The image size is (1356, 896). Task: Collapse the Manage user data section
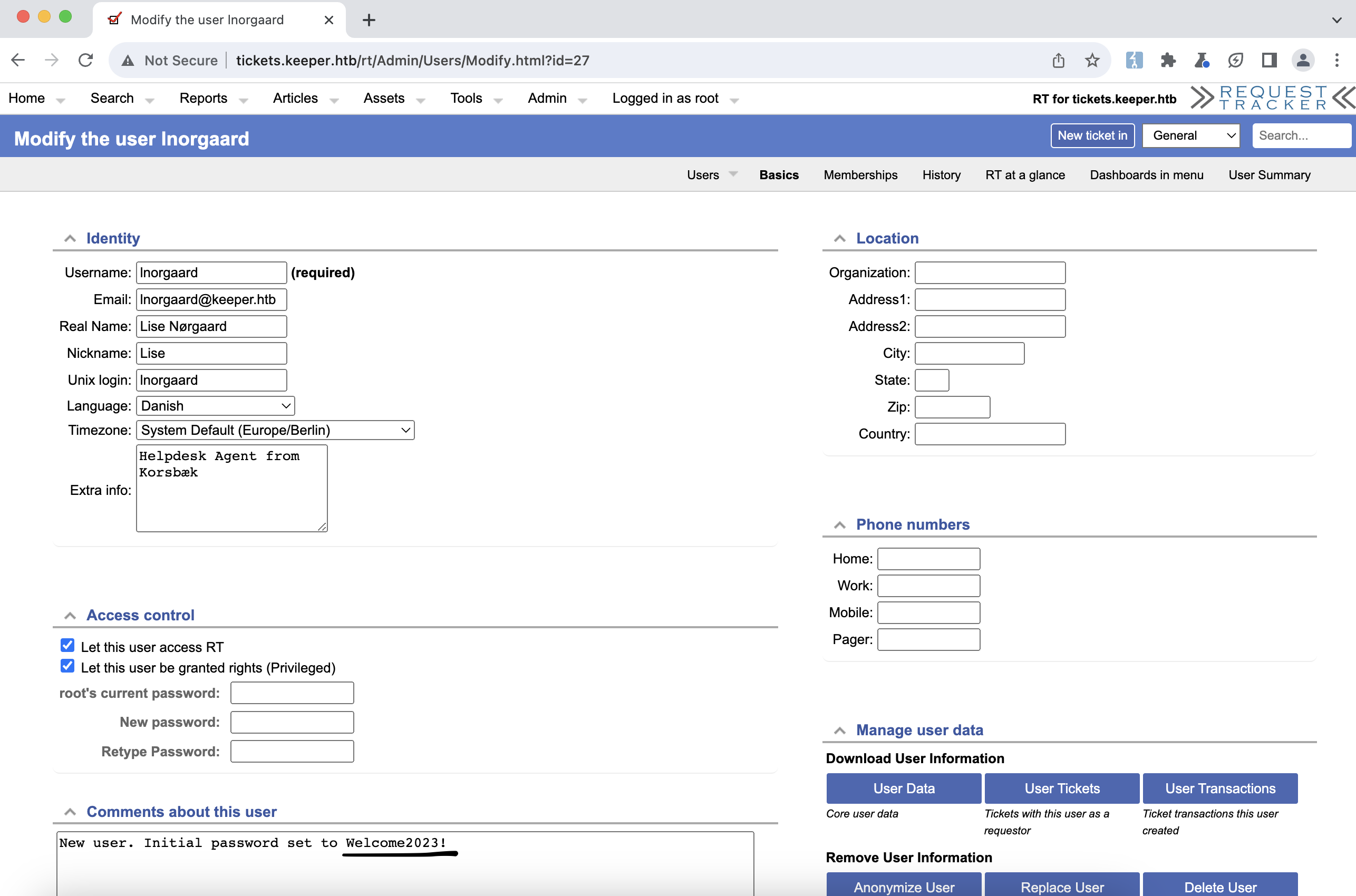point(839,731)
